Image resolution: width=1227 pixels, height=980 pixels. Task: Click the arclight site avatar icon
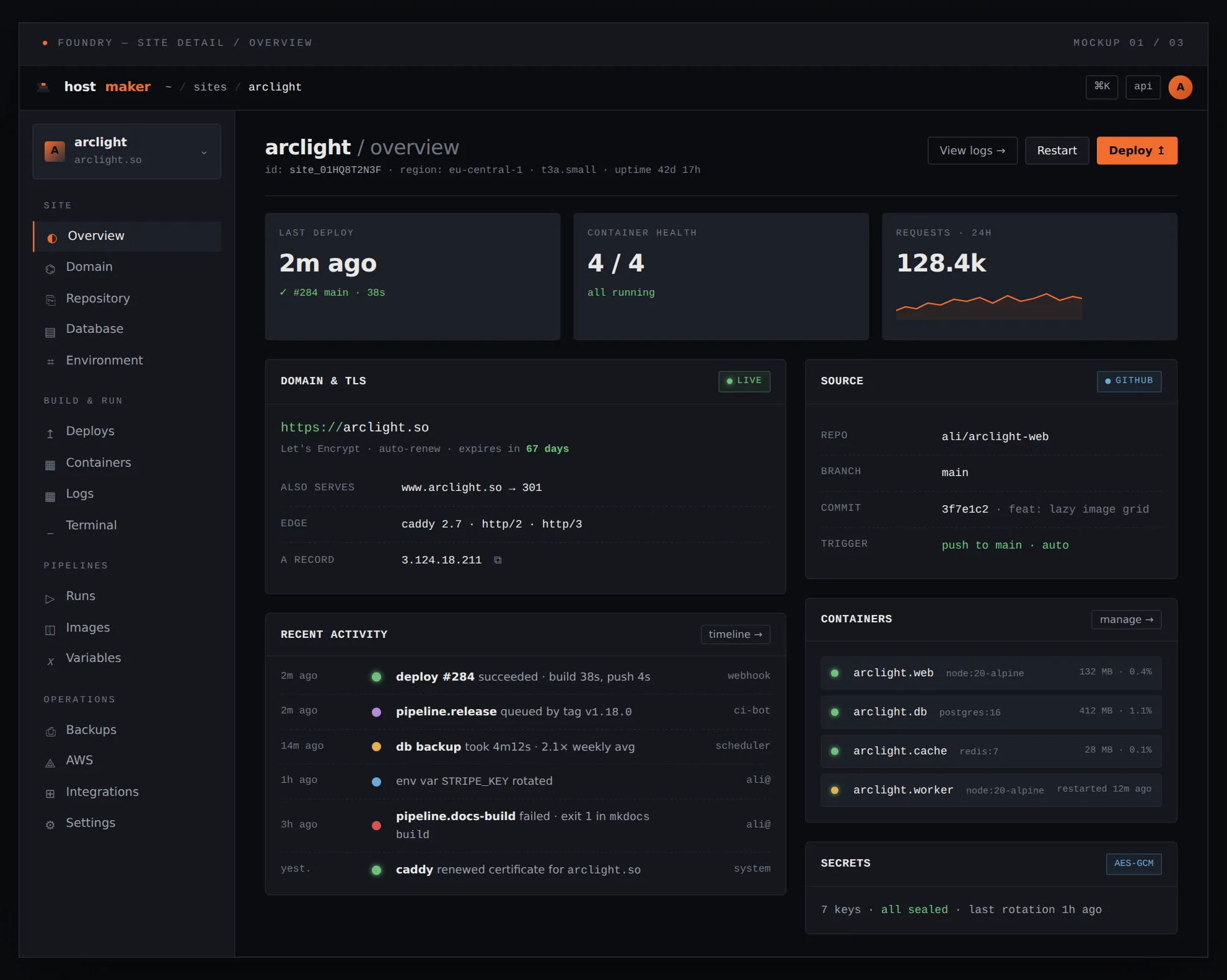[55, 151]
